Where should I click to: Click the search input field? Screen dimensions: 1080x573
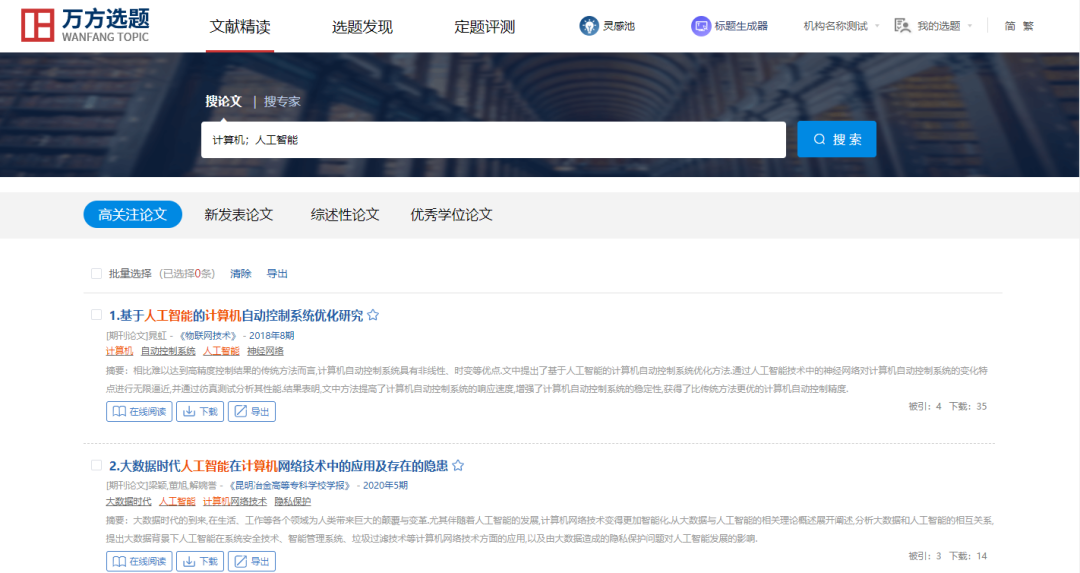493,140
